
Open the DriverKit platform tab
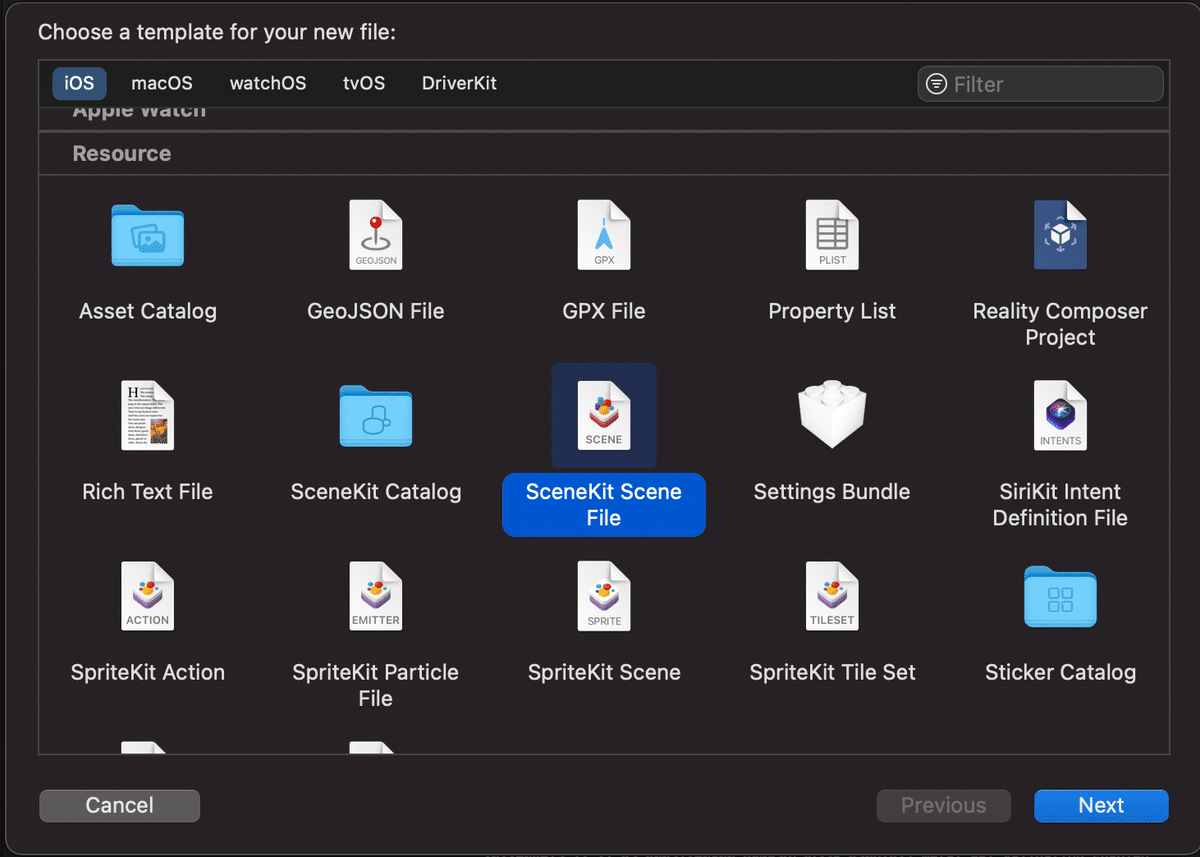[459, 84]
